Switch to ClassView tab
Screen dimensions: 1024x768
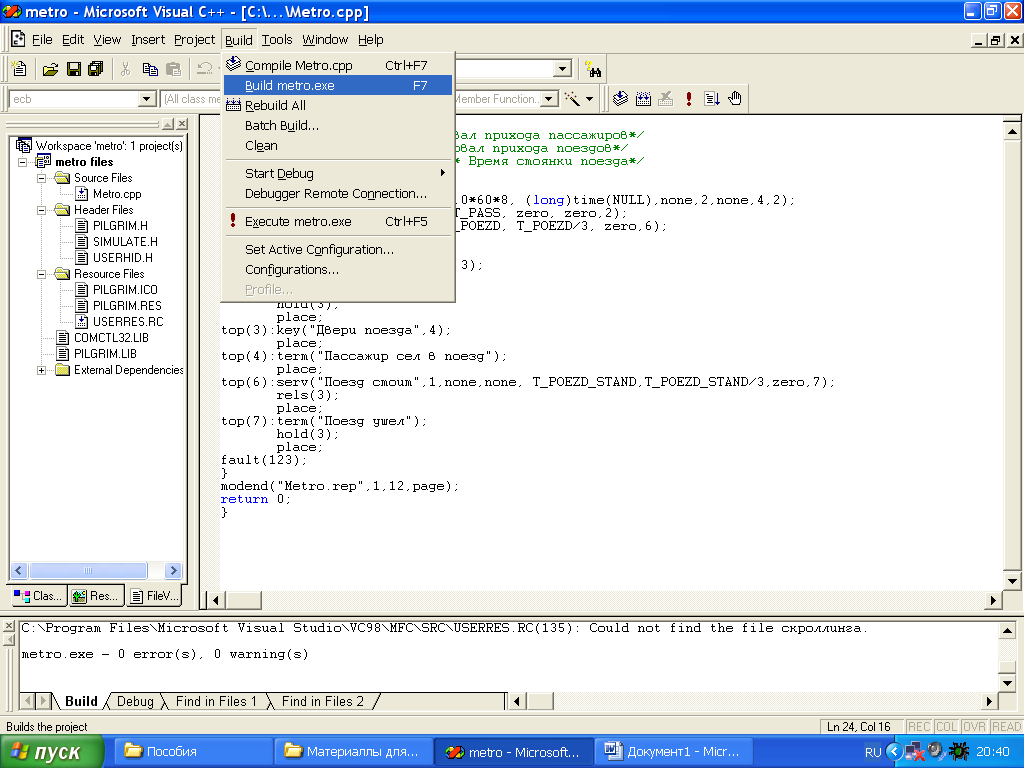pos(37,596)
